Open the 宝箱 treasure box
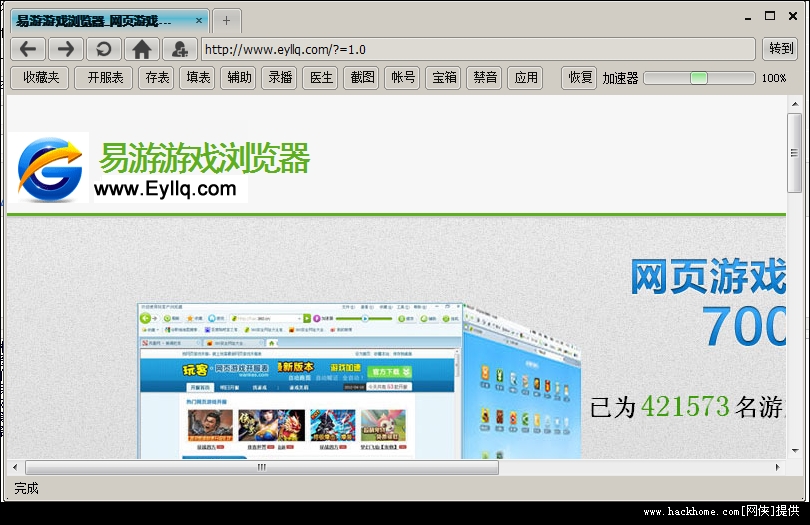This screenshot has height=525, width=810. click(444, 78)
